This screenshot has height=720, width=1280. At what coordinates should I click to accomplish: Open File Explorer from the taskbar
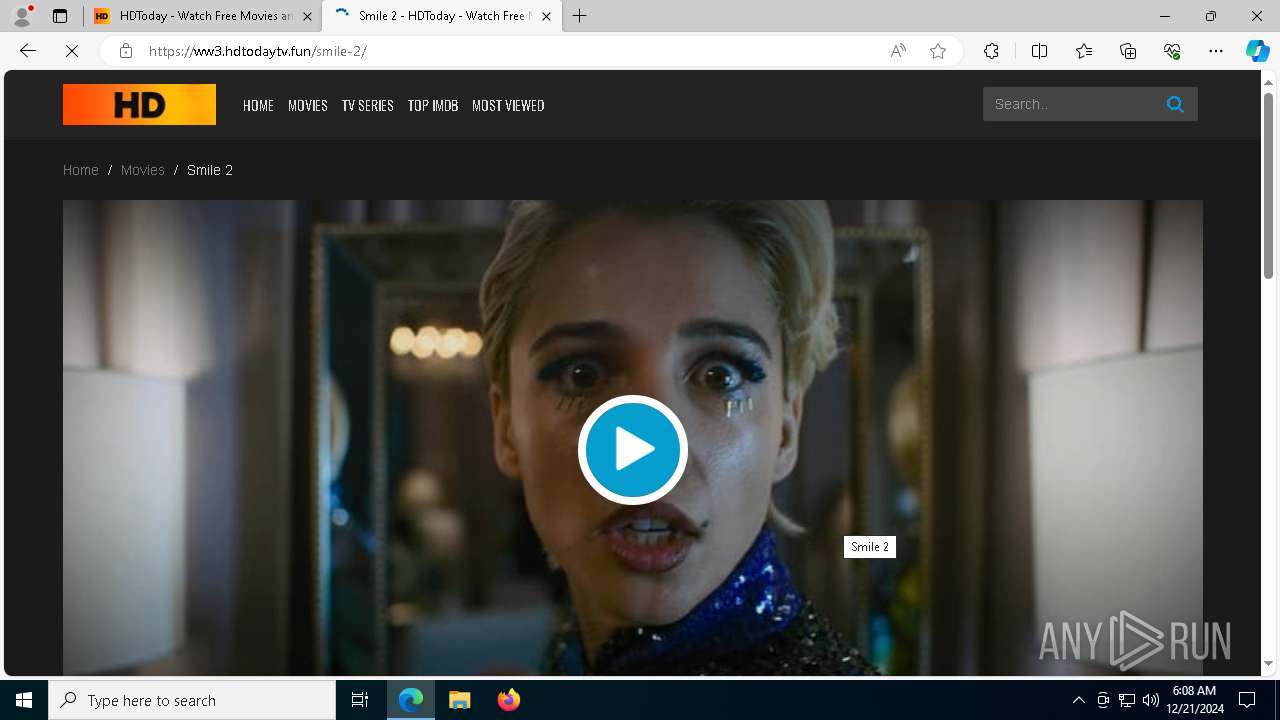[x=460, y=700]
